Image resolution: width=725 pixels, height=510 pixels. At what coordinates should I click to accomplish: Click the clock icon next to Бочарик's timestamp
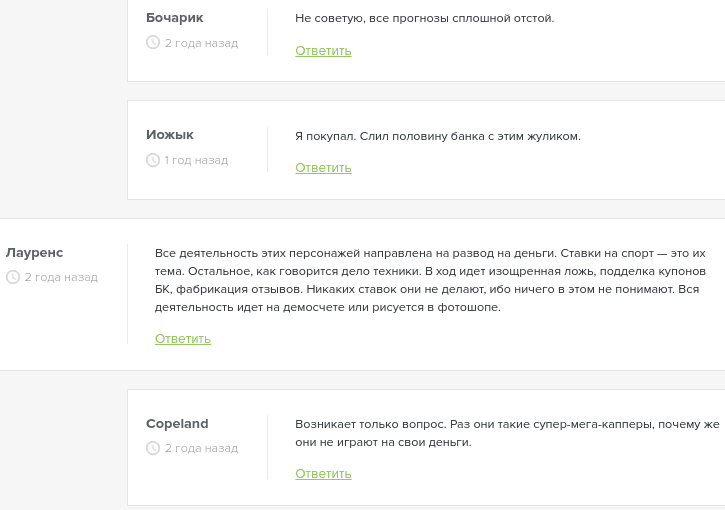click(153, 43)
